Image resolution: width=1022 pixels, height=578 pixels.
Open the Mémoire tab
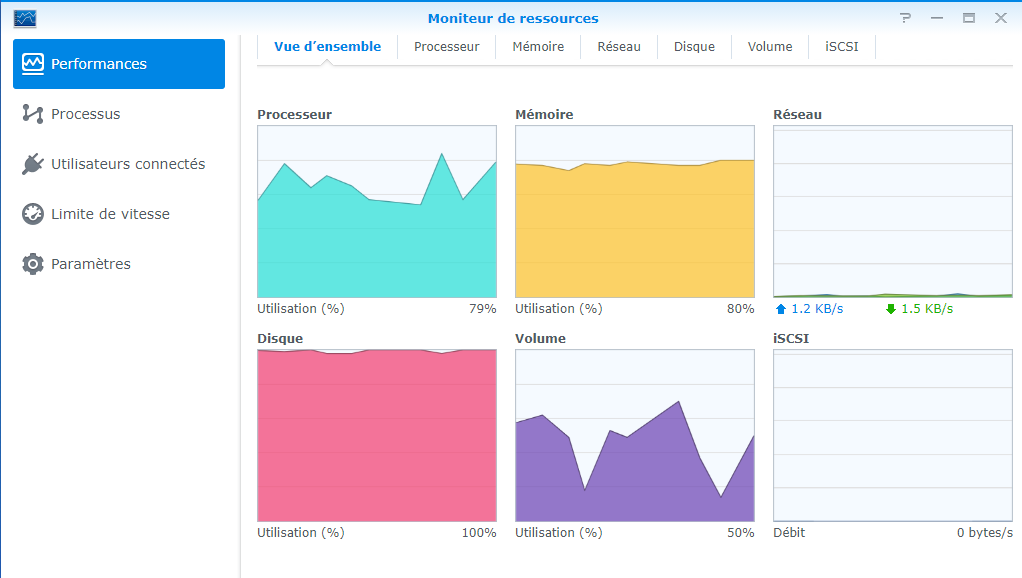tap(538, 47)
